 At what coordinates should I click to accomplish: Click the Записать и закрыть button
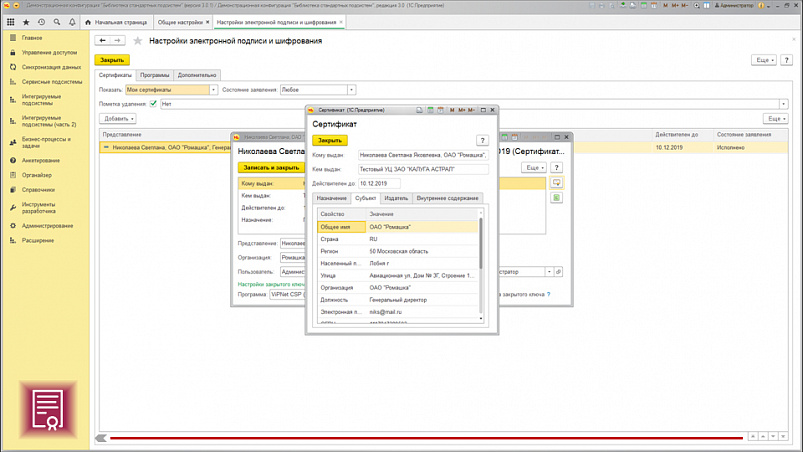click(270, 168)
